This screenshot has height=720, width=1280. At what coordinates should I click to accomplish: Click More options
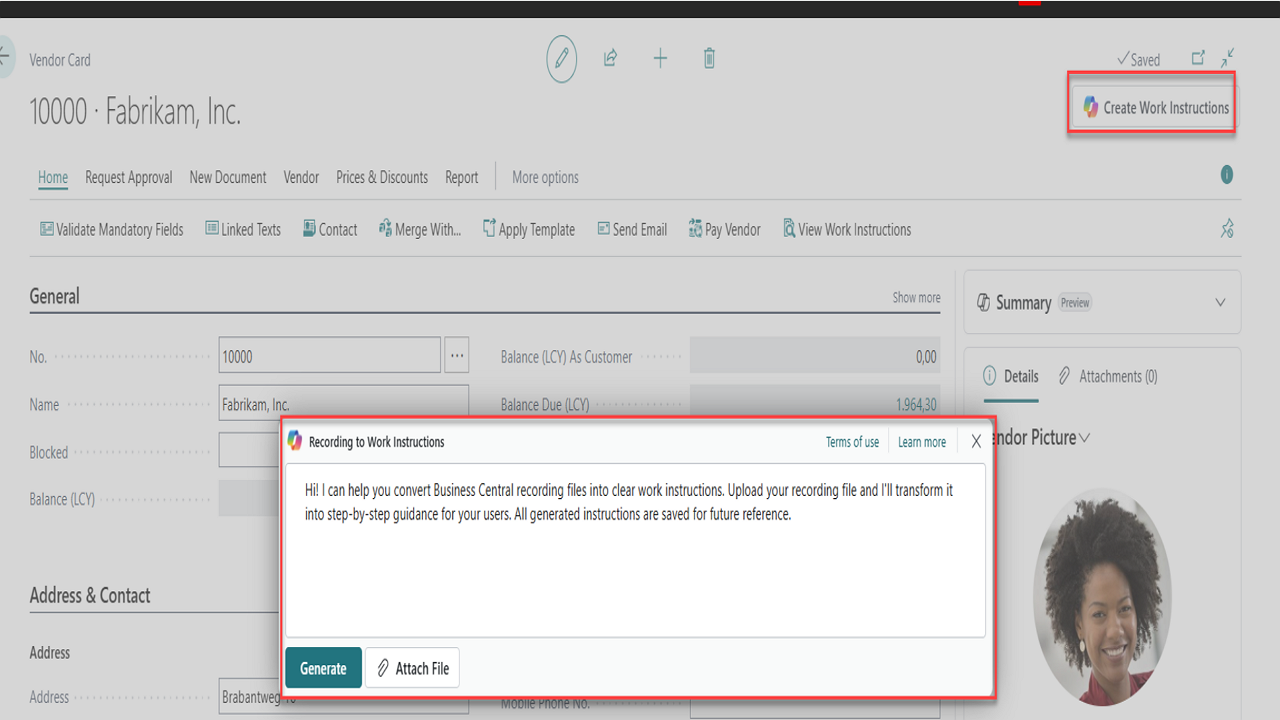click(x=545, y=177)
